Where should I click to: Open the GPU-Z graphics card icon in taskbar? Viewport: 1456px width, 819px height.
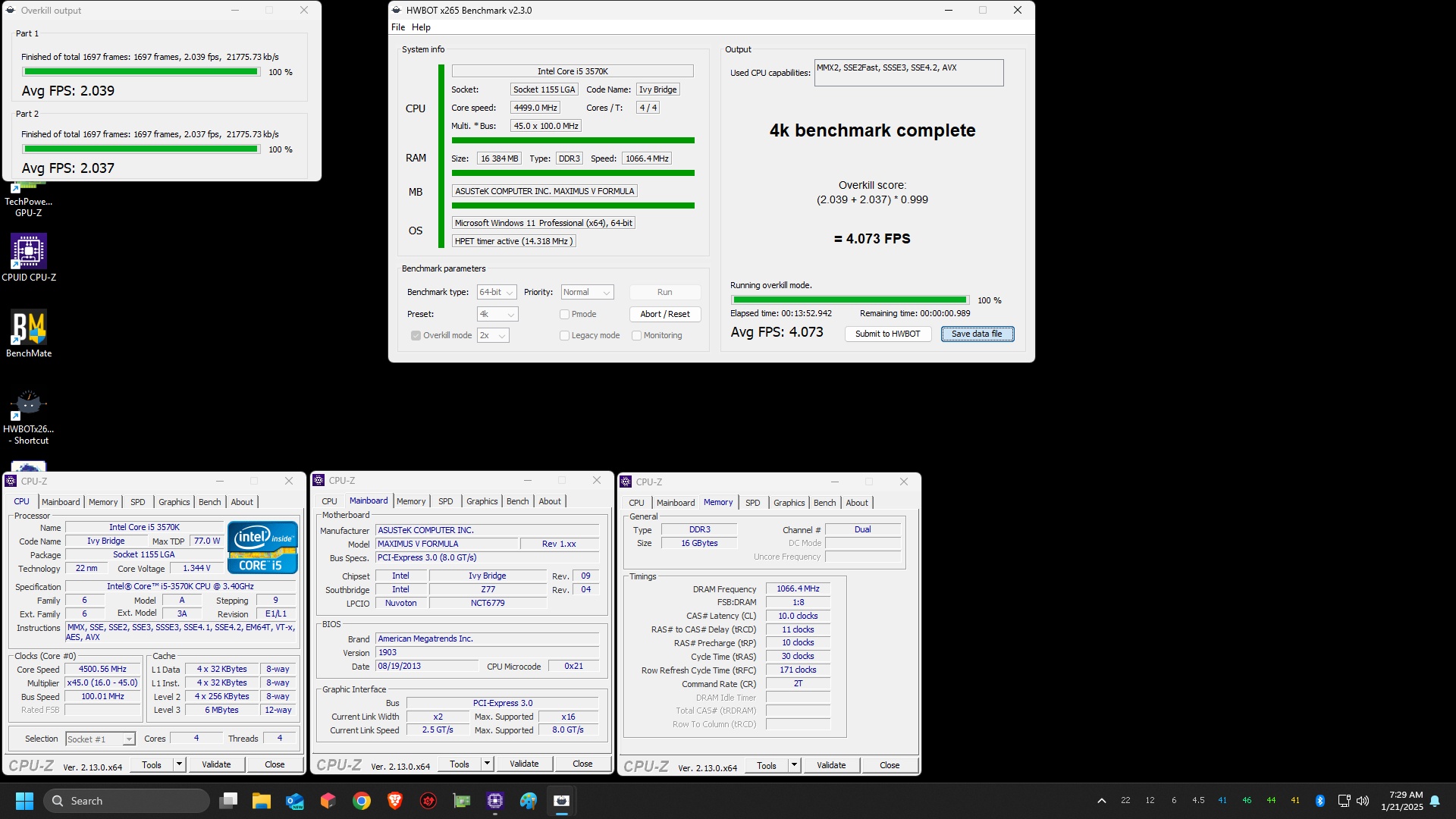[462, 801]
